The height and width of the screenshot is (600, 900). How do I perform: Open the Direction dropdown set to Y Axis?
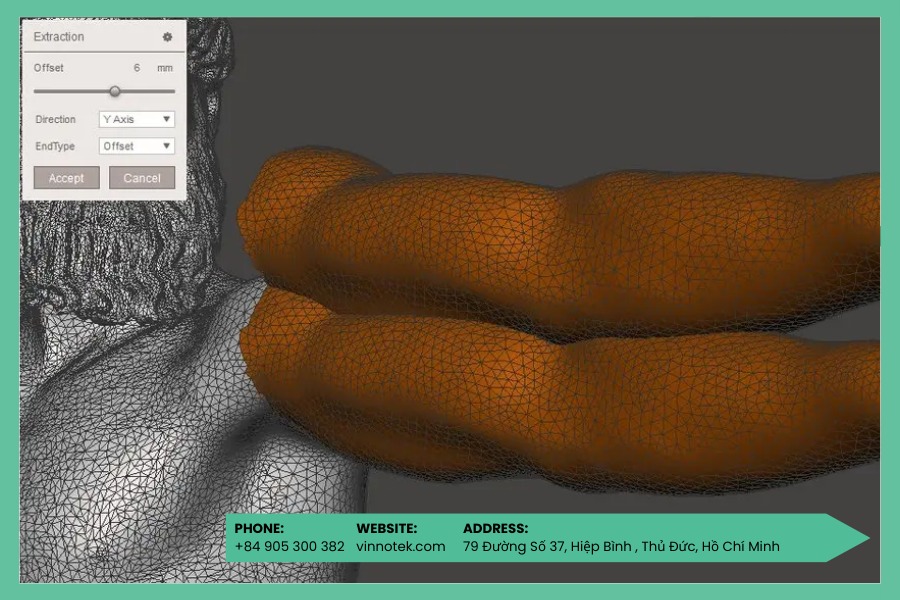137,119
